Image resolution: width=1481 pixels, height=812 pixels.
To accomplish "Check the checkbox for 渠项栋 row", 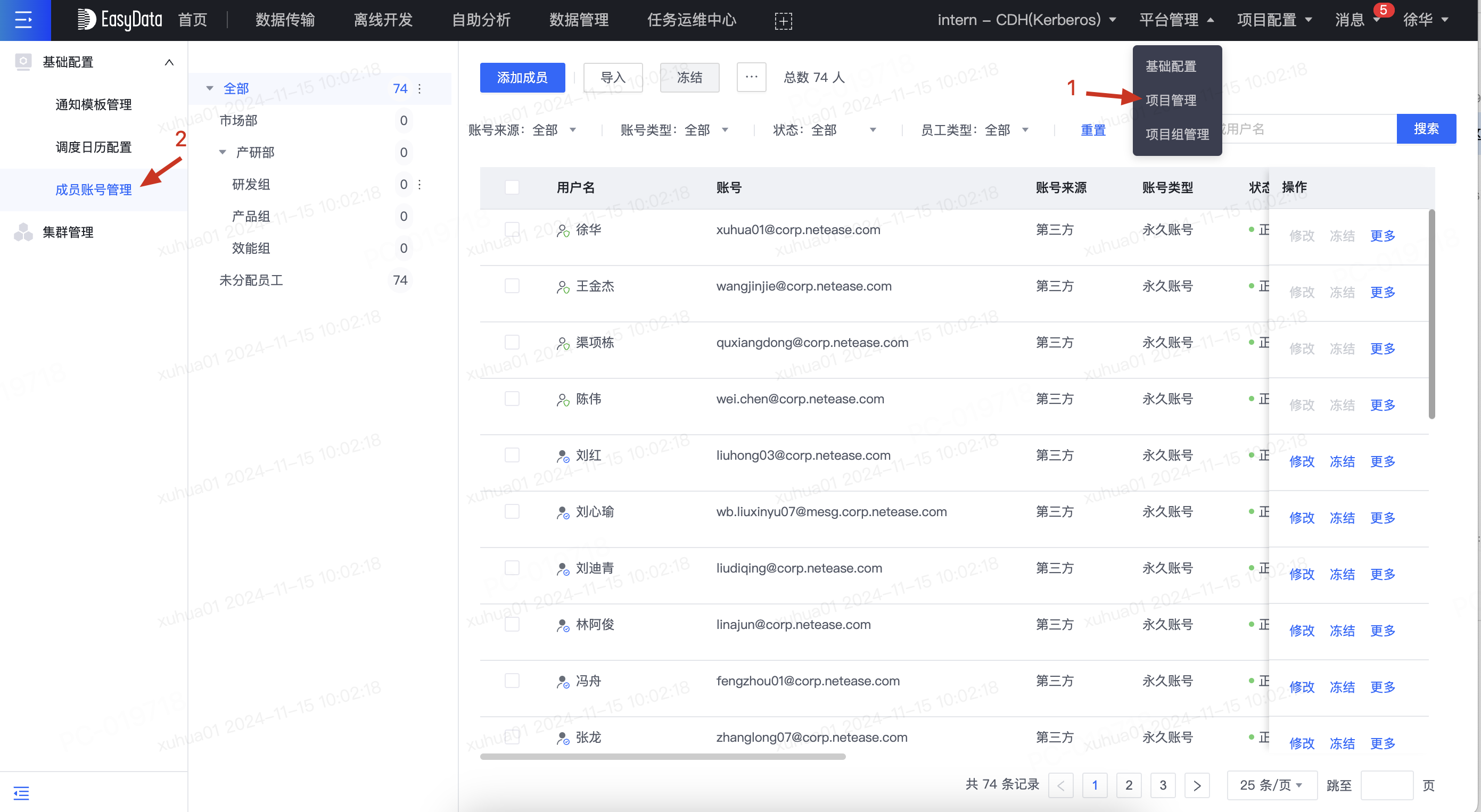I will [512, 342].
